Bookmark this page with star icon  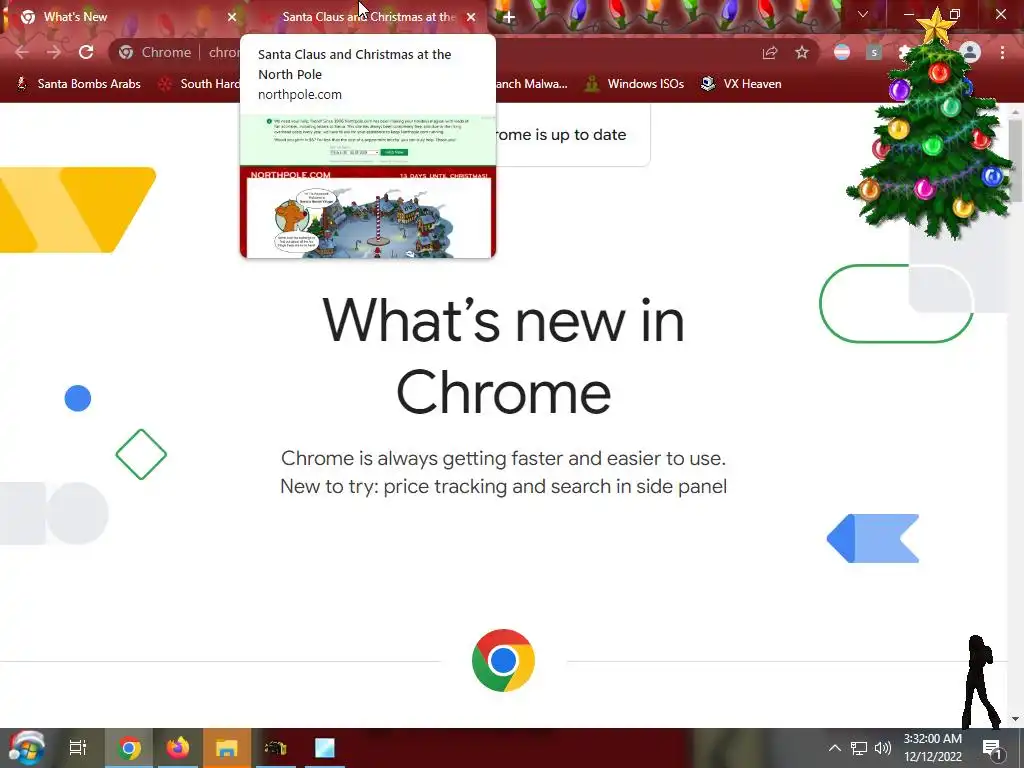tap(802, 52)
